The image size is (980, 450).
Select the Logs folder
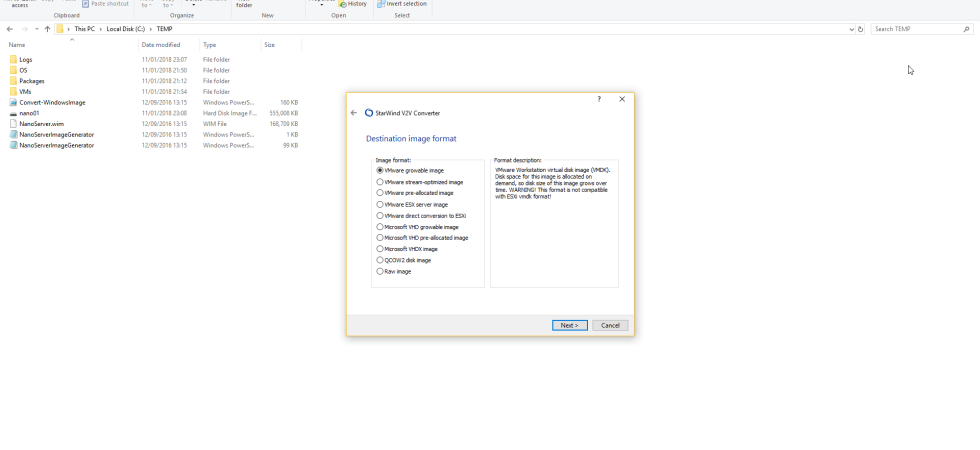click(x=26, y=59)
